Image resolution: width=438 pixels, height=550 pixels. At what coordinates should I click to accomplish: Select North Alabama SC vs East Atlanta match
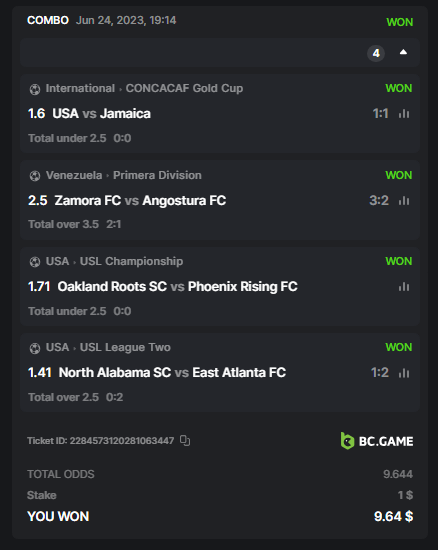pyautogui.click(x=172, y=373)
